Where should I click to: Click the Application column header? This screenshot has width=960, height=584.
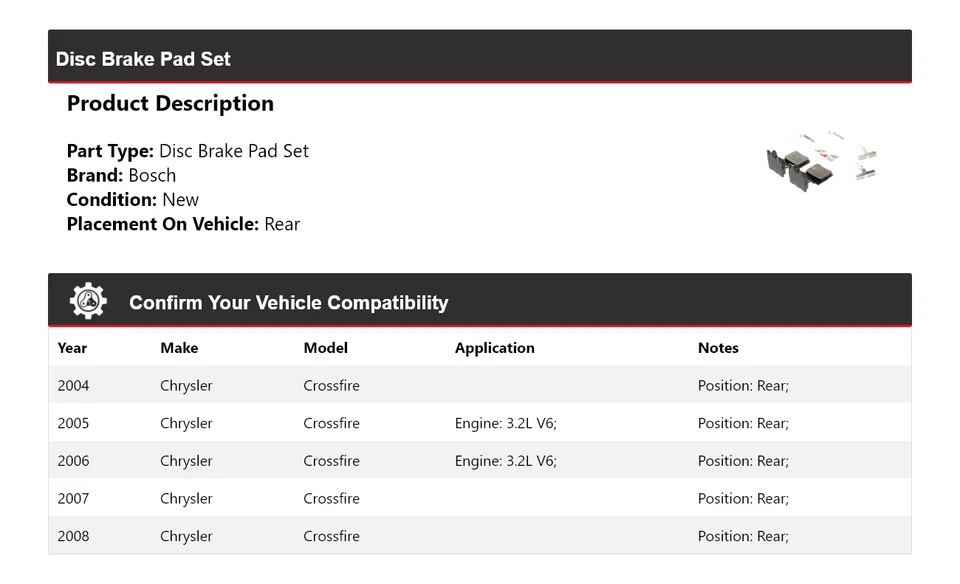[x=494, y=348]
